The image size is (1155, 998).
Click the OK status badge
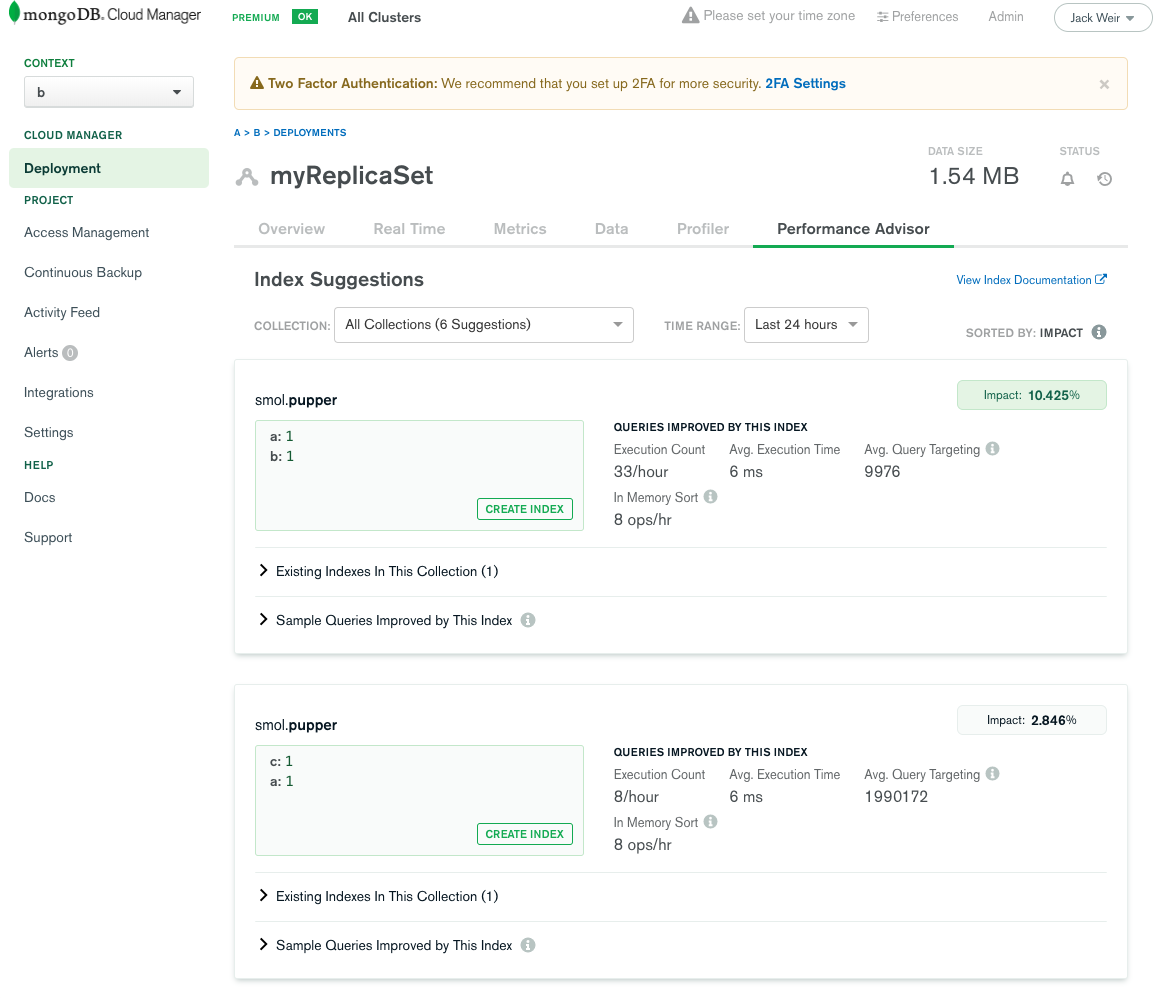tap(305, 16)
